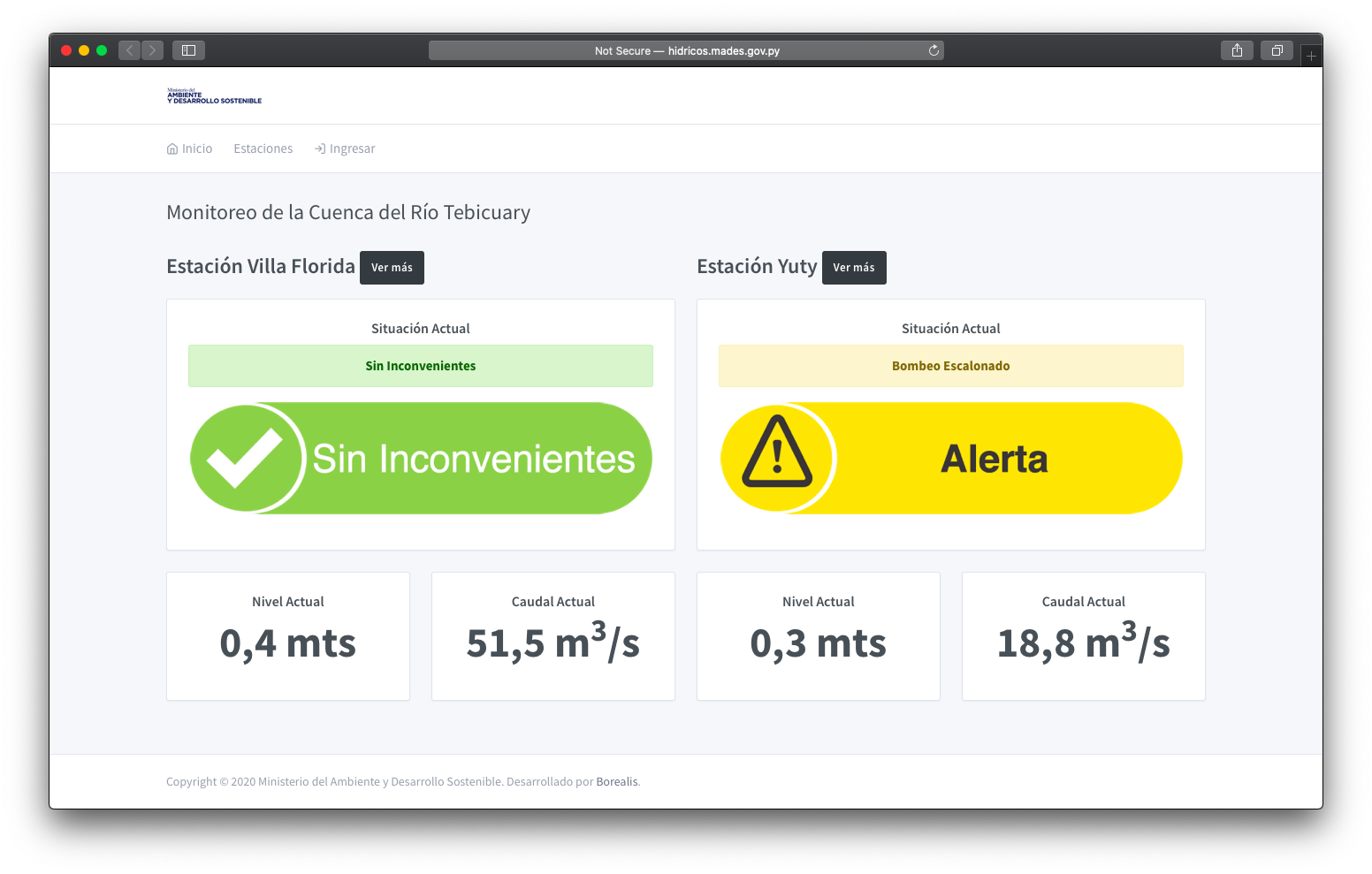Click the green checkmark status icon

245,458
